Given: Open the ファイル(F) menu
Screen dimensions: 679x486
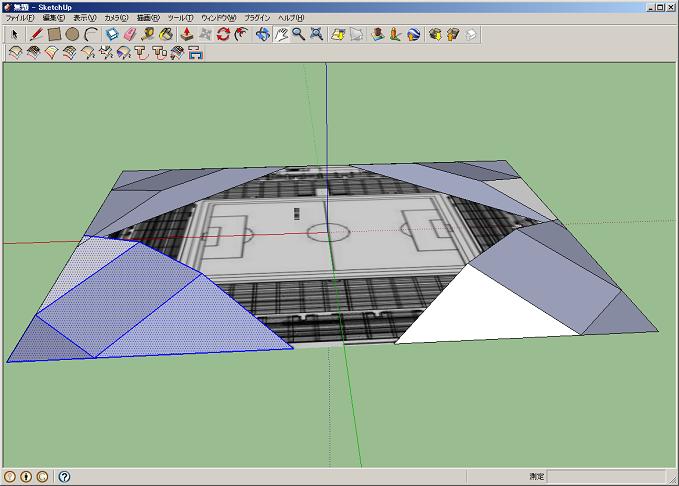Looking at the screenshot, I should tap(20, 18).
